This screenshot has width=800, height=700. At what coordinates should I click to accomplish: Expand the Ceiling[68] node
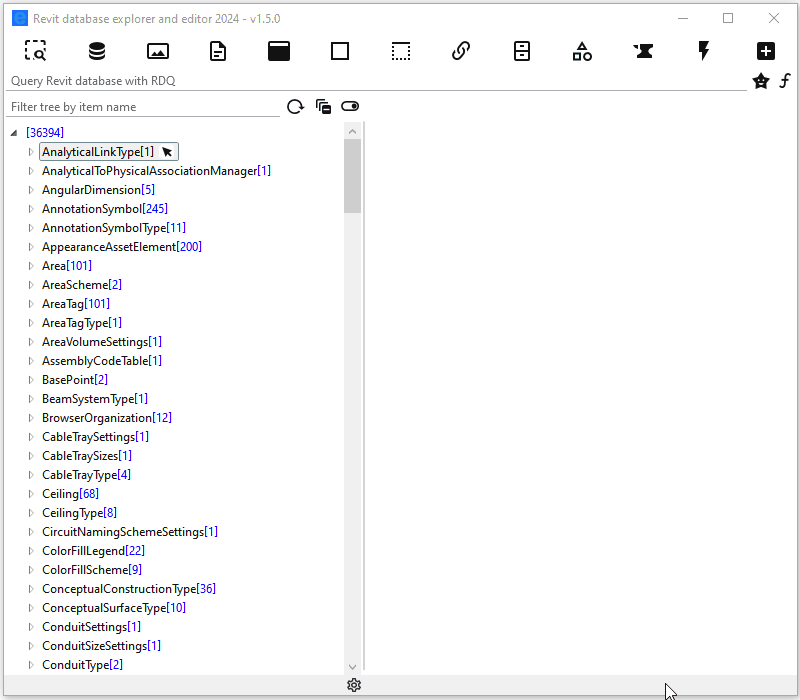31,494
